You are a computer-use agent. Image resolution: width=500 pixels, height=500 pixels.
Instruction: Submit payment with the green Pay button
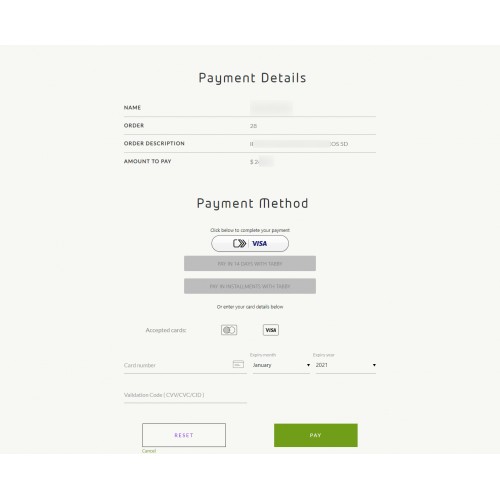coord(316,435)
